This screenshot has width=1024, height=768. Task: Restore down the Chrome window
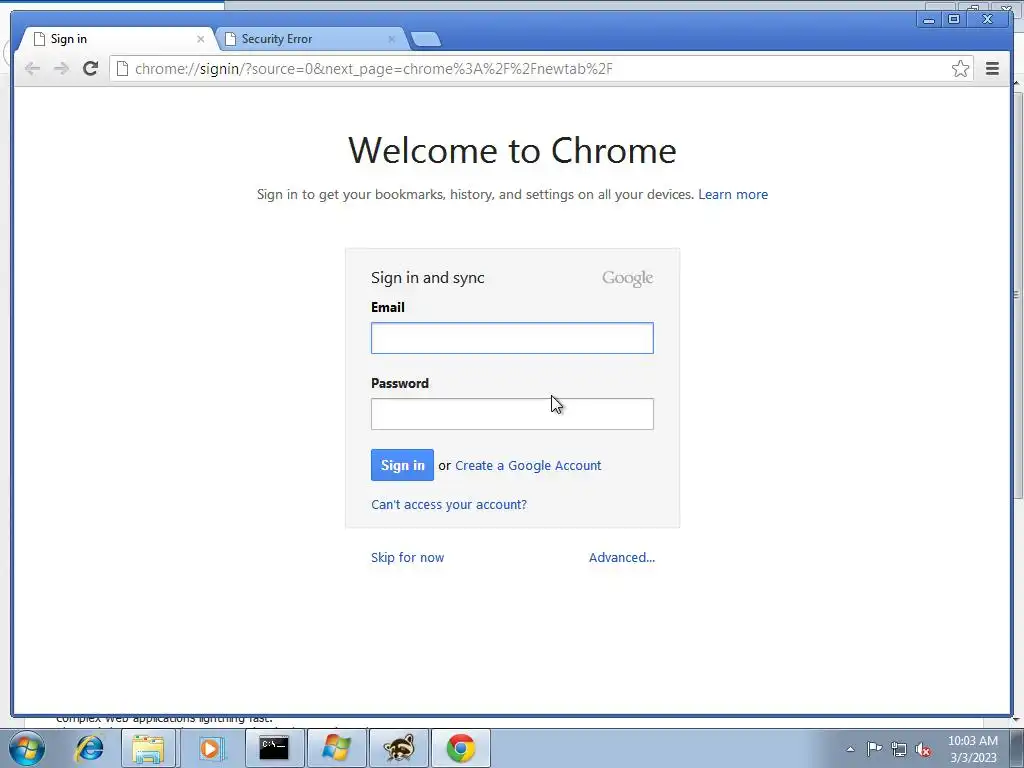(x=953, y=20)
